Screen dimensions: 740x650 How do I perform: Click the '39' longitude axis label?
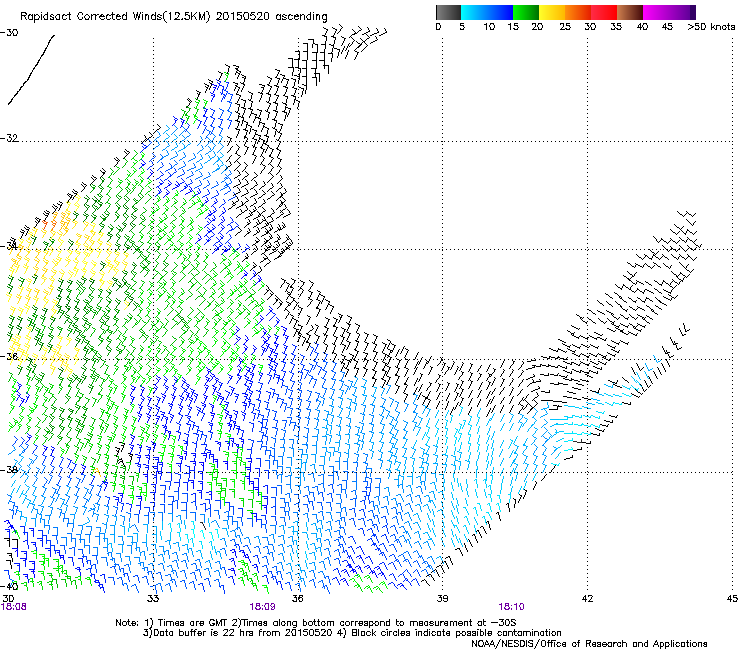click(442, 599)
